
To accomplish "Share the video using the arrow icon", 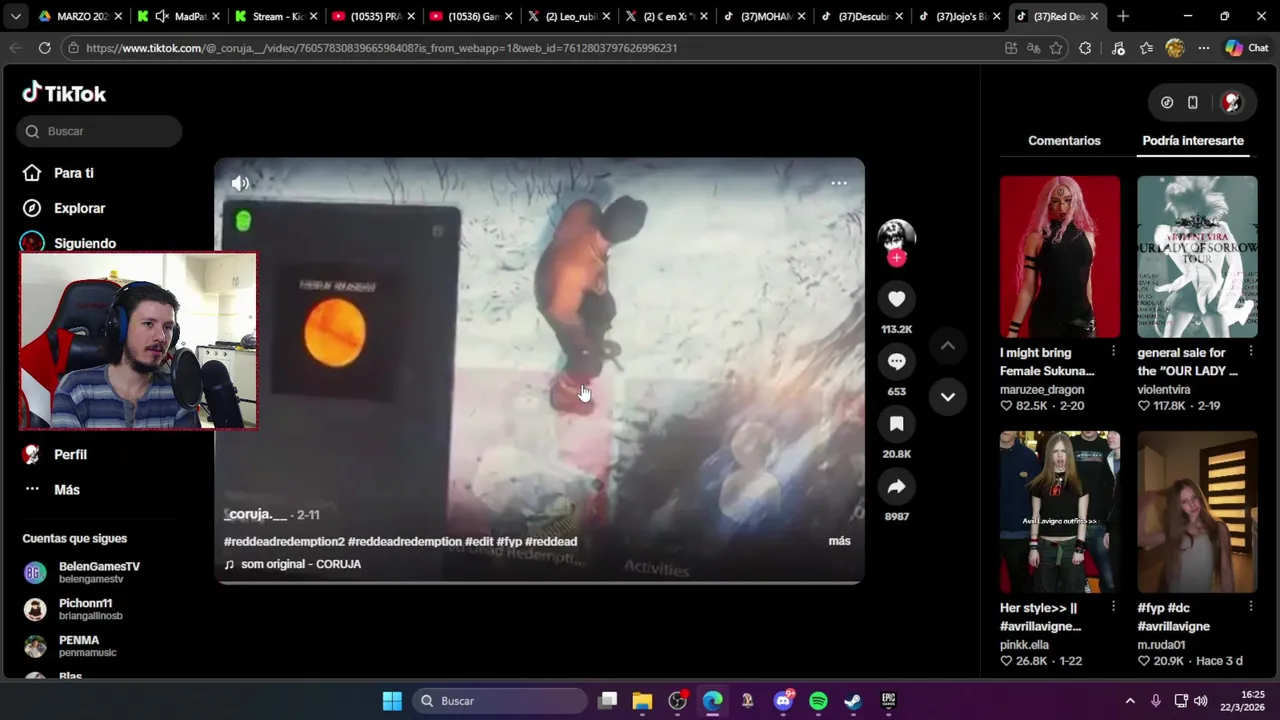I will [x=897, y=486].
